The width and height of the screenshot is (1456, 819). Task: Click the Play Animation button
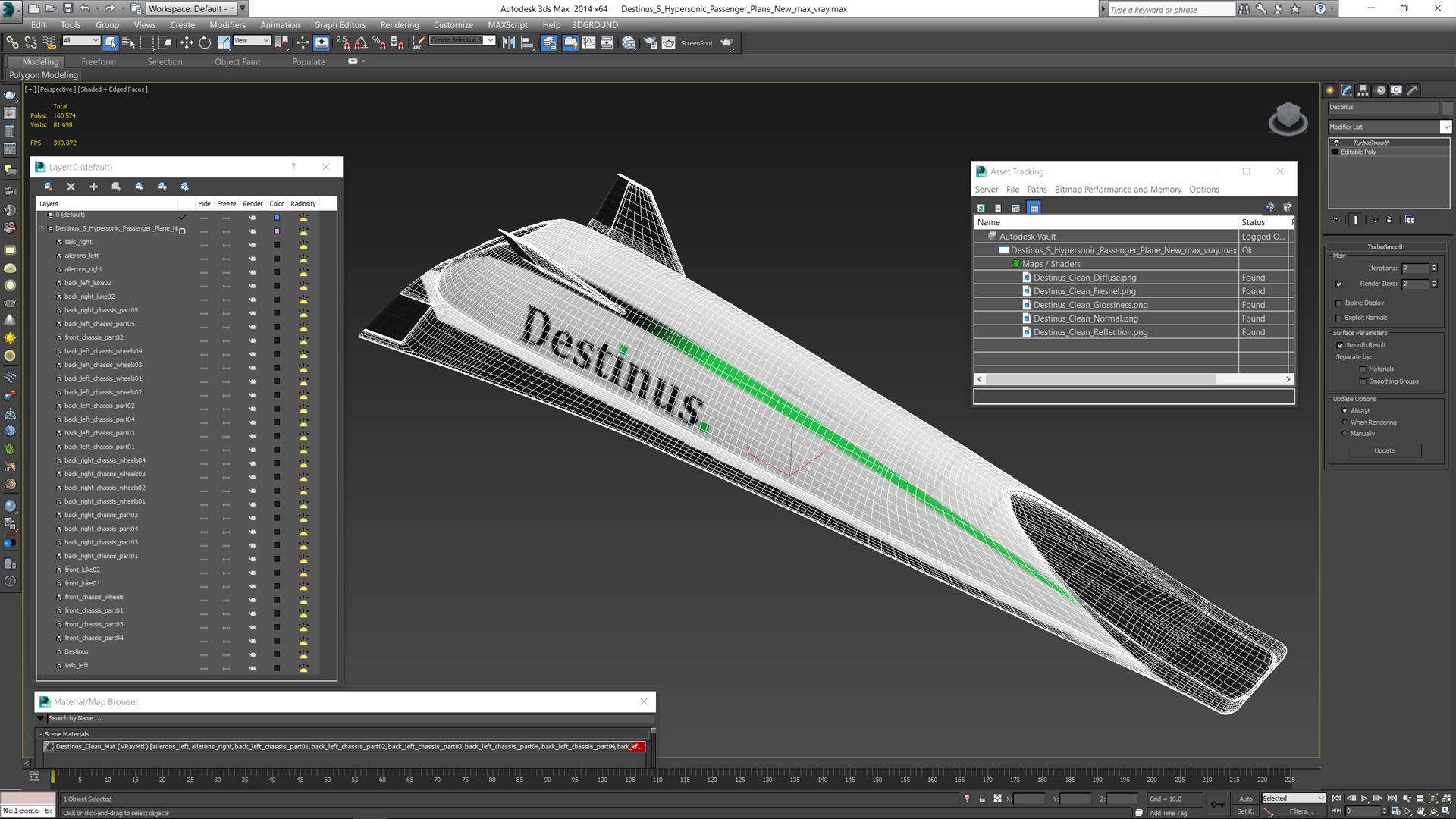point(1364,799)
